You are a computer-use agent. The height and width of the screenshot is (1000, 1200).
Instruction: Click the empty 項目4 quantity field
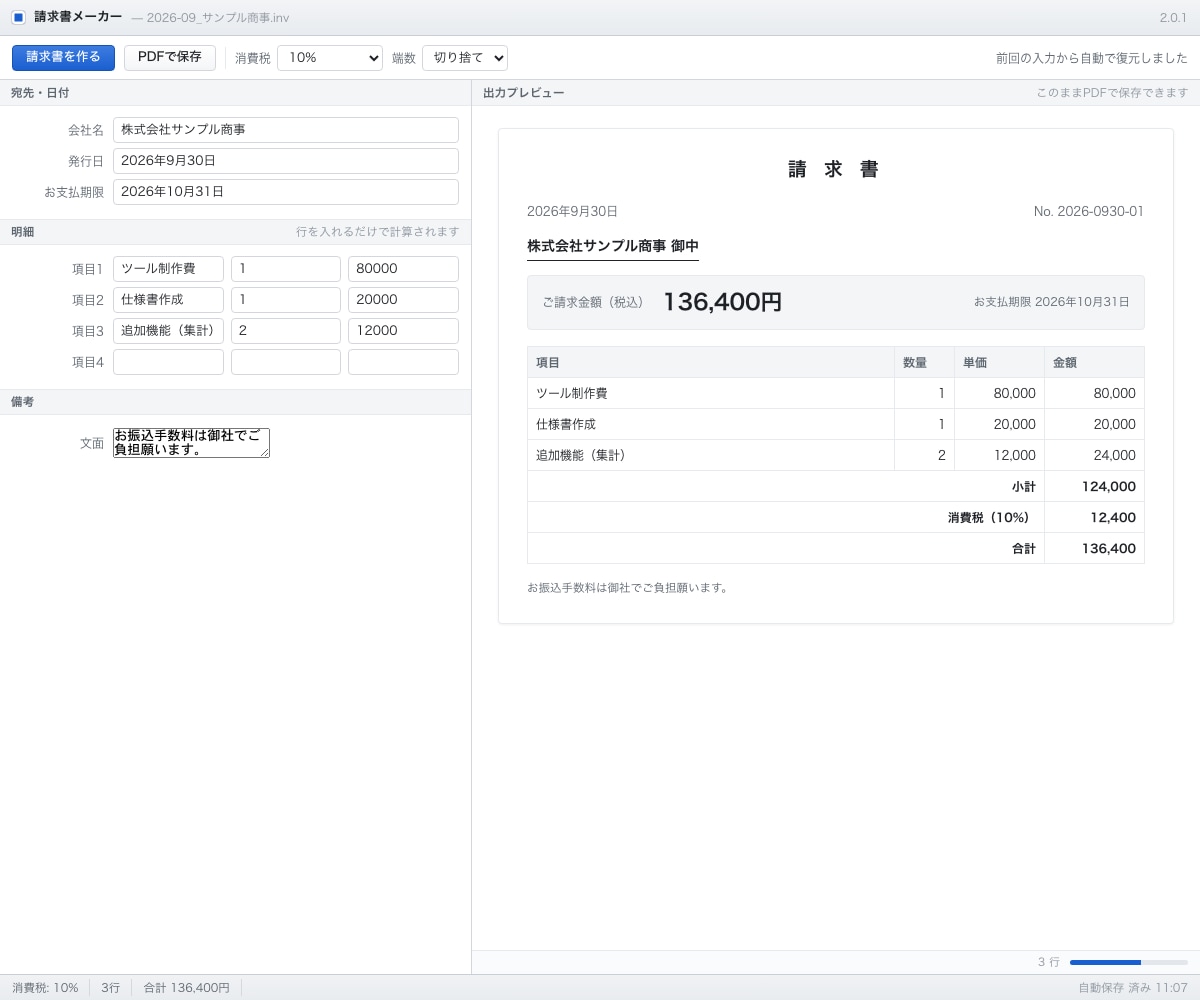point(286,362)
